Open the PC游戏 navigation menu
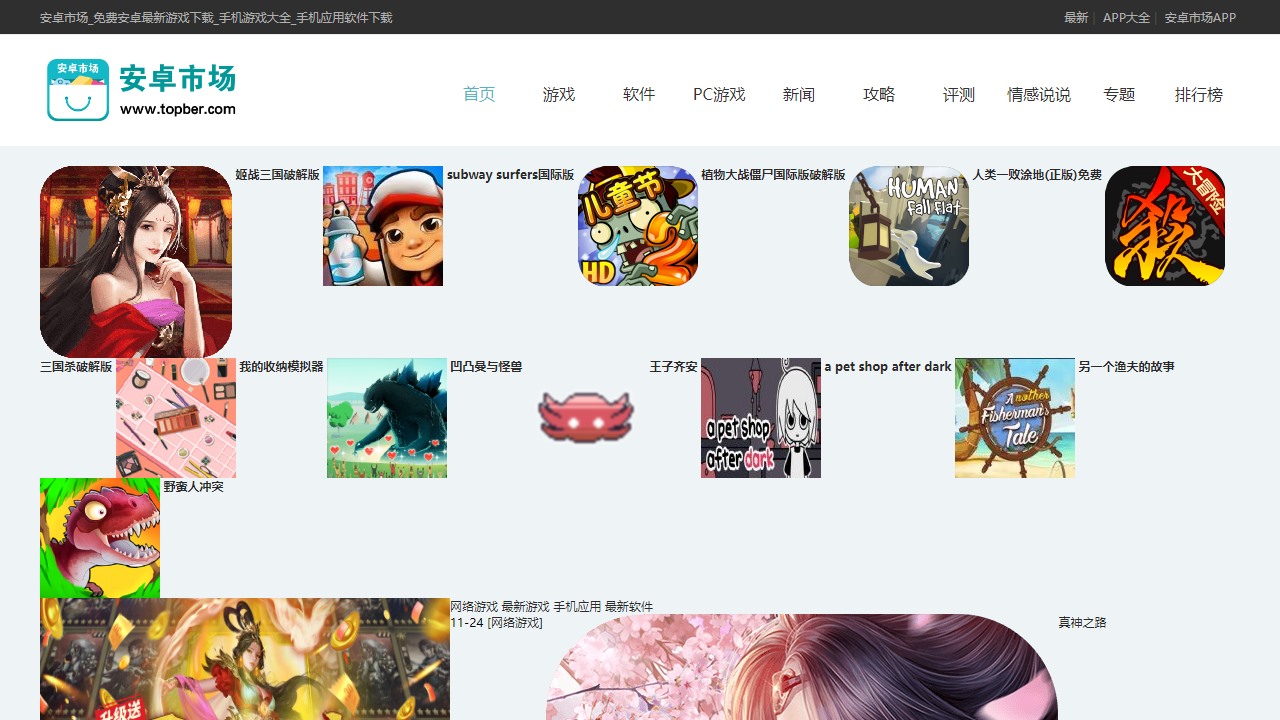The height and width of the screenshot is (720, 1280). tap(719, 94)
